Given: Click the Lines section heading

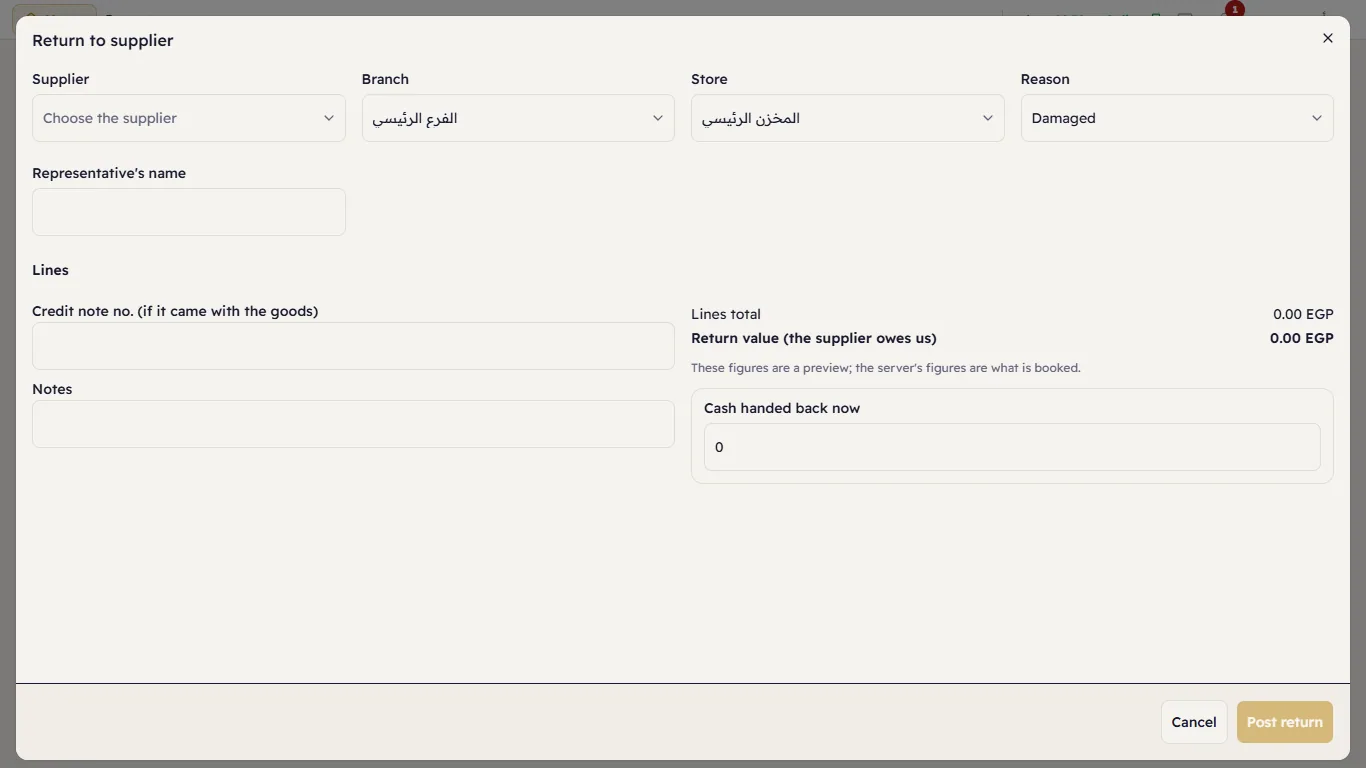Looking at the screenshot, I should [x=50, y=270].
